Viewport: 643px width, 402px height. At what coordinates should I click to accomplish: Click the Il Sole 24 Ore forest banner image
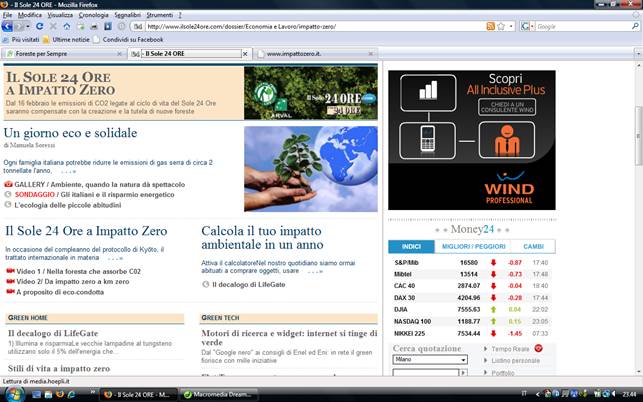tap(310, 93)
